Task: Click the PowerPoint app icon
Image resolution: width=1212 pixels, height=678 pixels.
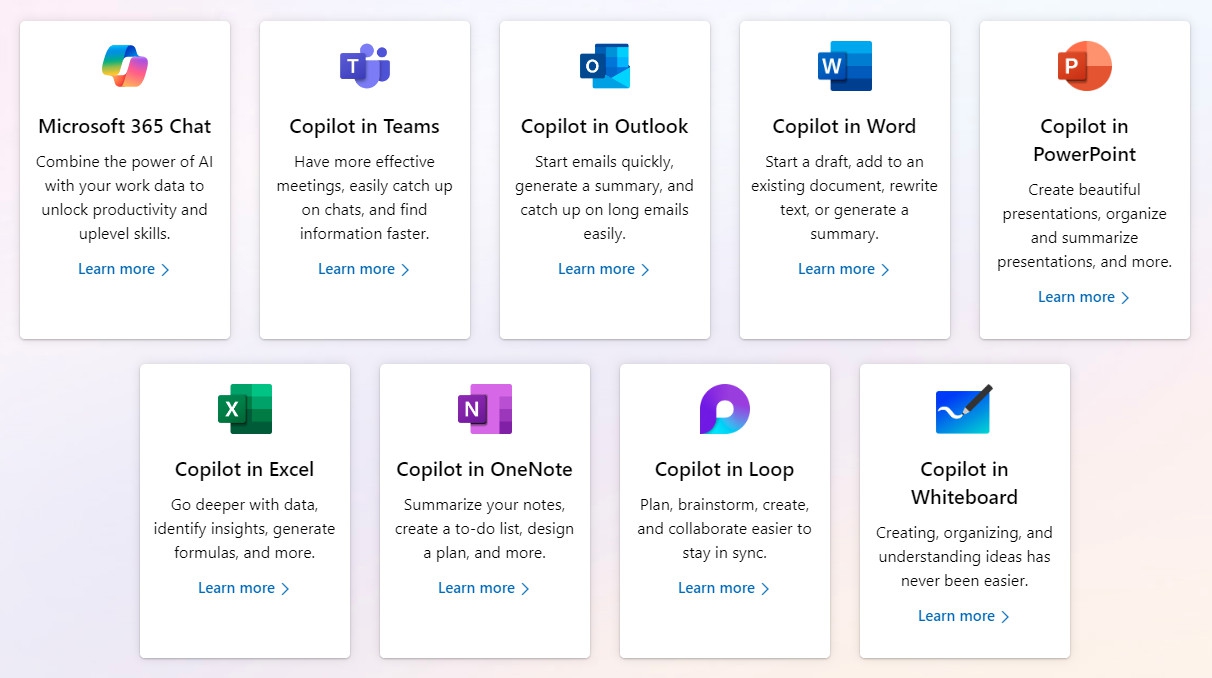Action: coord(1085,66)
